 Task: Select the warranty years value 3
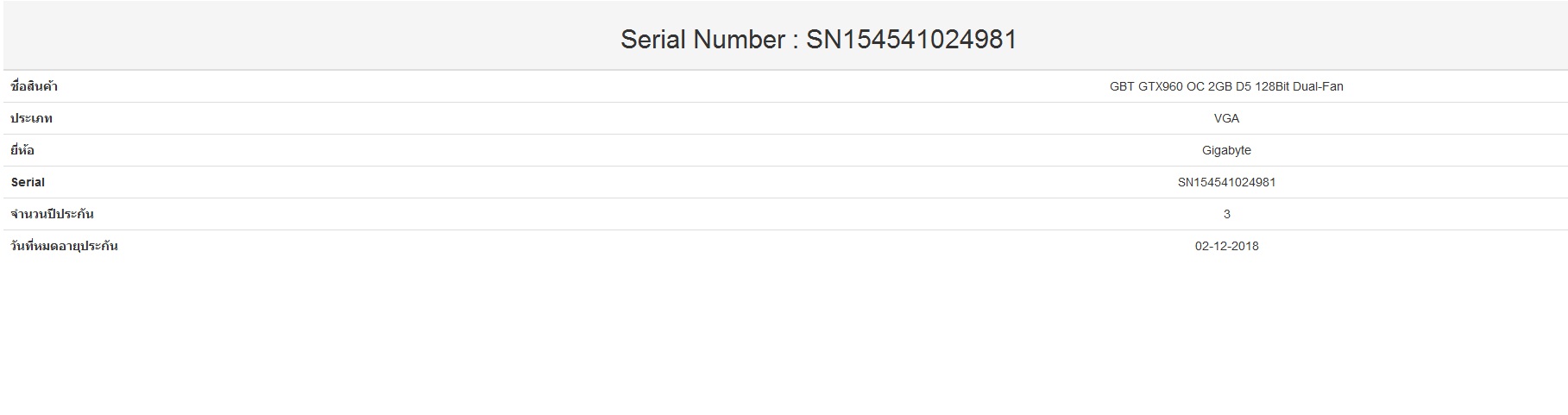tap(1226, 214)
